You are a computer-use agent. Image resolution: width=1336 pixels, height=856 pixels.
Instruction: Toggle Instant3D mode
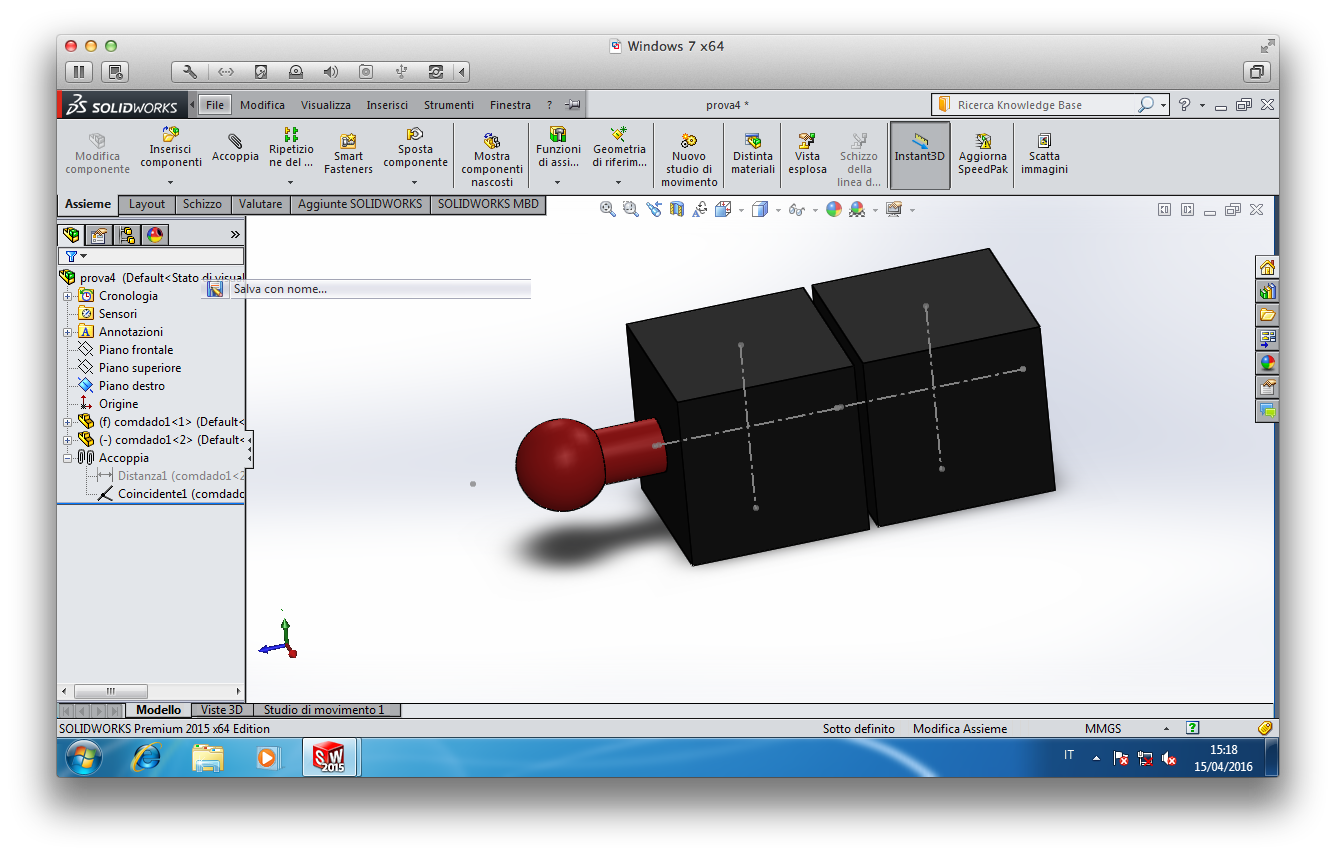click(919, 155)
